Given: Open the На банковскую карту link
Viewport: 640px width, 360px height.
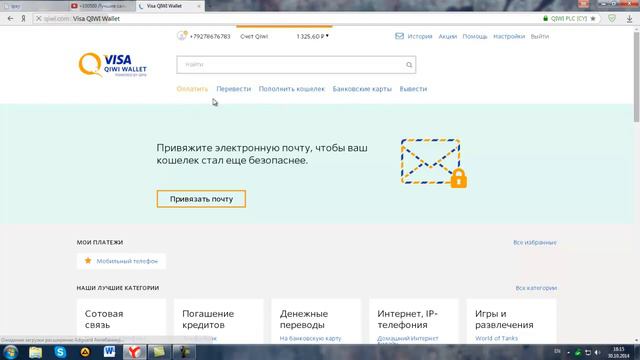Looking at the screenshot, I should 310,338.
